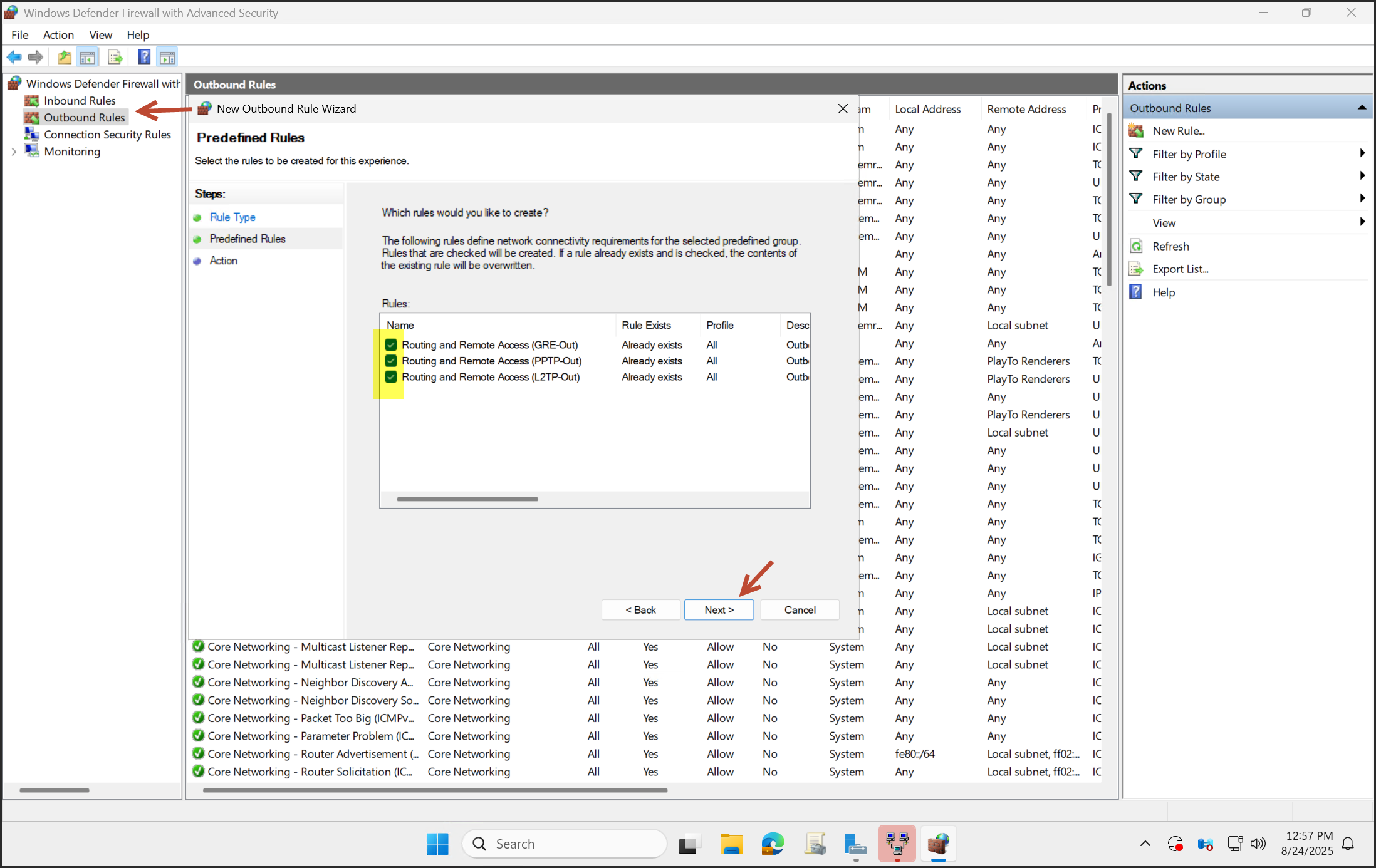Open the Action menu

tap(58, 35)
